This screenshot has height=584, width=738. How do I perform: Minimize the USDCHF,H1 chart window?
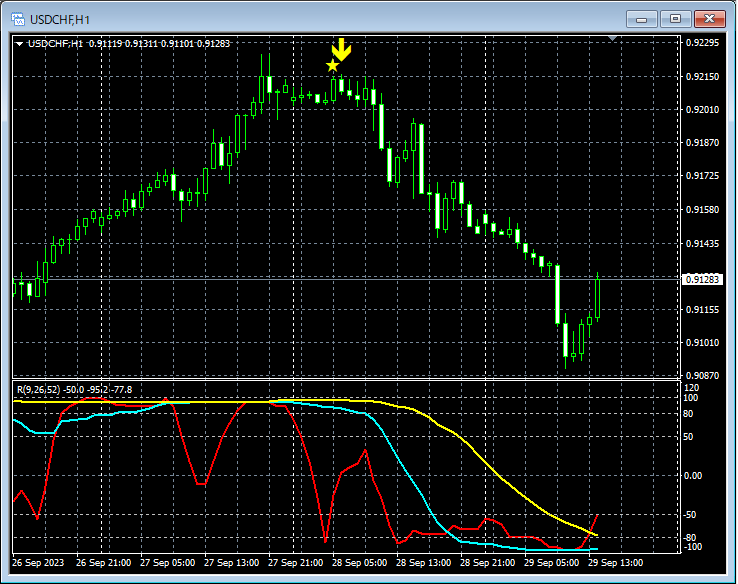[641, 19]
